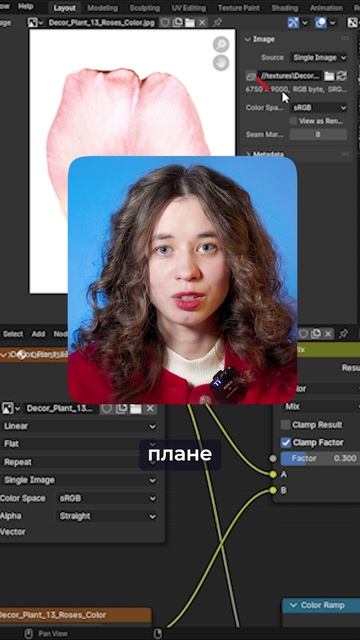The image size is (360, 640).
Task: Switch to the Texture Paint workspace tab
Action: [x=240, y=8]
